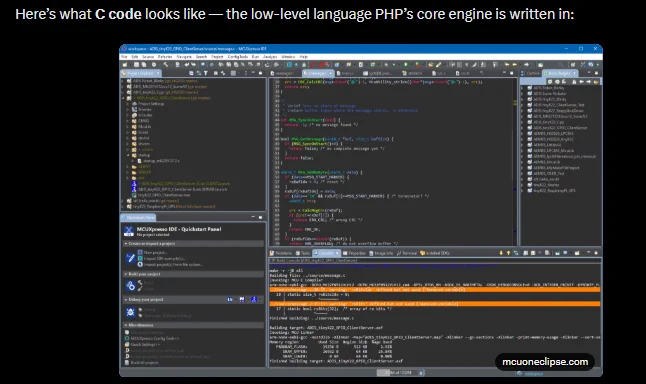Click the down arrow in Console toolbar
646x384 pixels.
coord(501,253)
